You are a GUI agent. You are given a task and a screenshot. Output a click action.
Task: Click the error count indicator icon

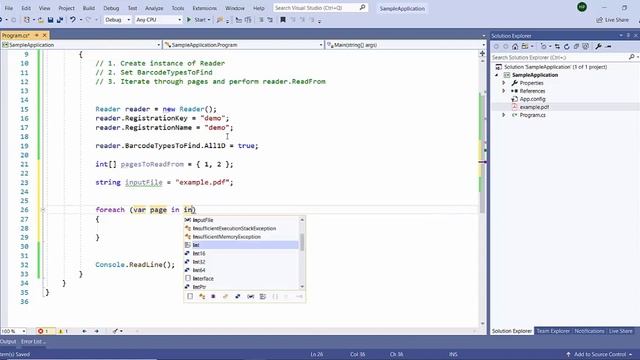(40, 331)
